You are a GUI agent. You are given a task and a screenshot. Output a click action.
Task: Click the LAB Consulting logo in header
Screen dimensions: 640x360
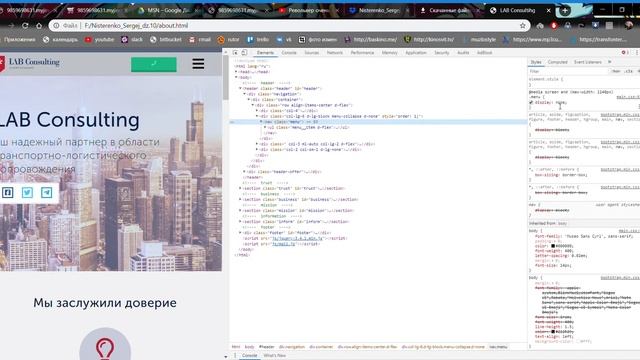[x=30, y=63]
